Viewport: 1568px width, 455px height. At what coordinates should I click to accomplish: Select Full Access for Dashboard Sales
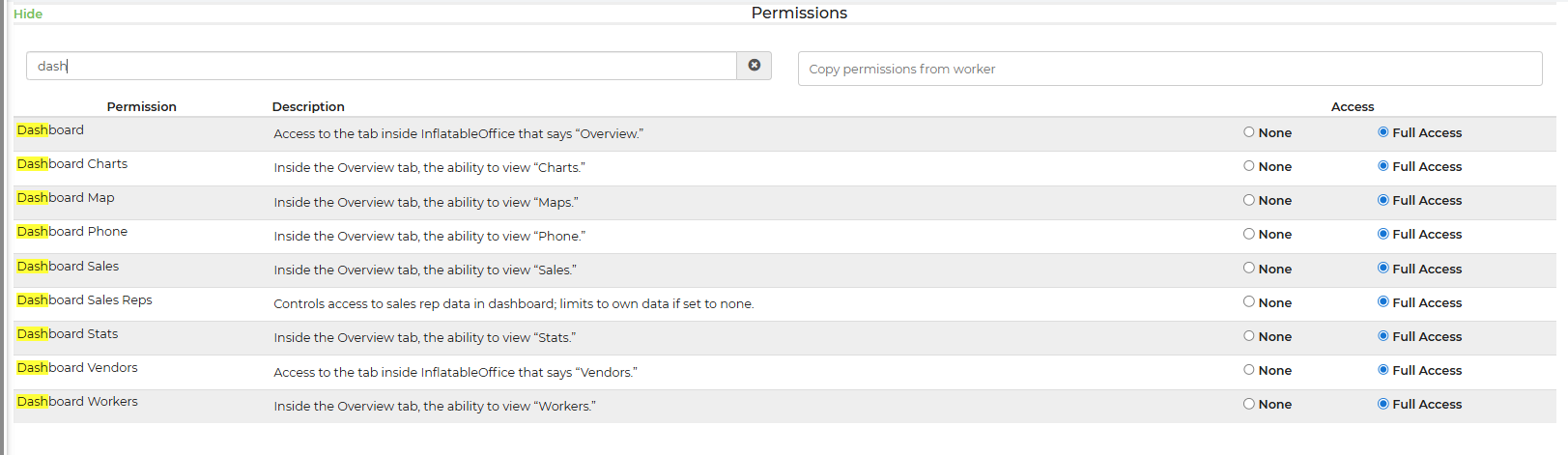pyautogui.click(x=1383, y=268)
